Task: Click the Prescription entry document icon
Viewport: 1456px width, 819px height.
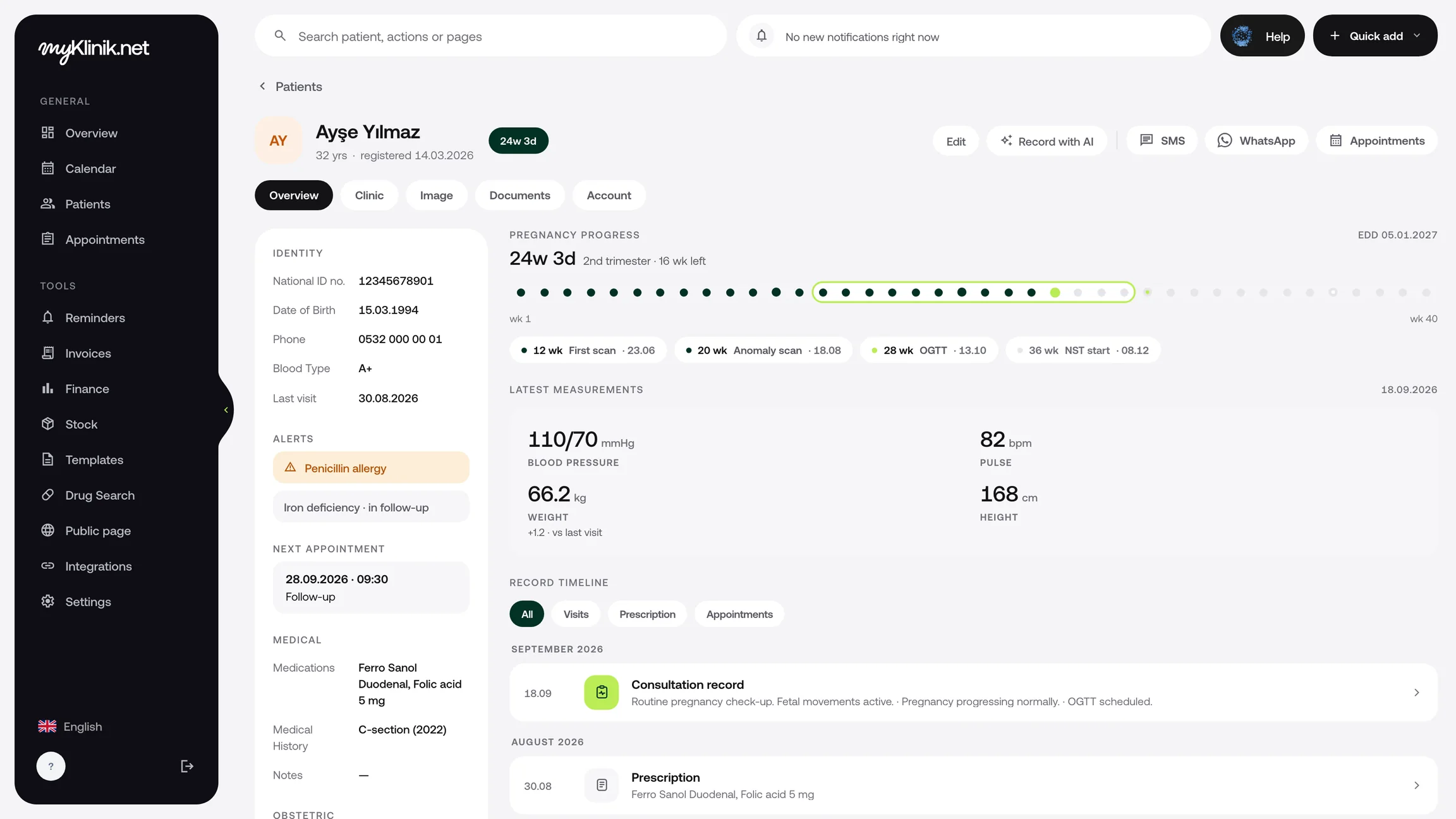Action: [602, 785]
